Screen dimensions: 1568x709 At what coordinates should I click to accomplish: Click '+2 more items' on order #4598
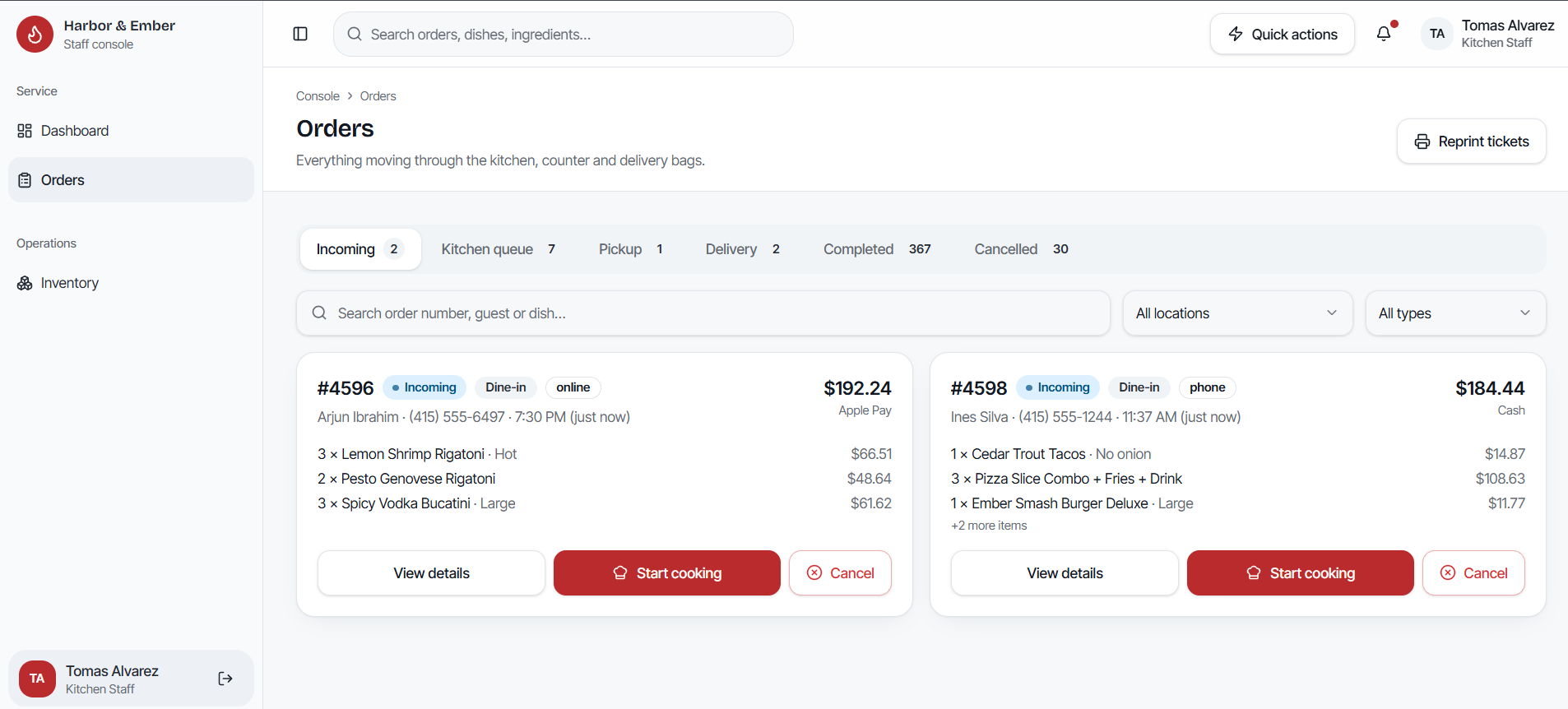(989, 526)
